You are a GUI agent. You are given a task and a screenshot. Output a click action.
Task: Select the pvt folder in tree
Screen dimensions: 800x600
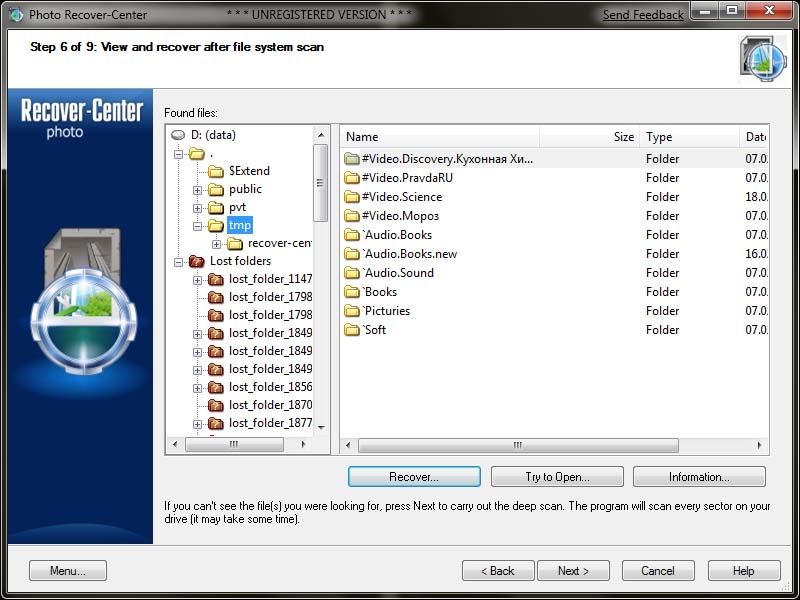[237, 208]
